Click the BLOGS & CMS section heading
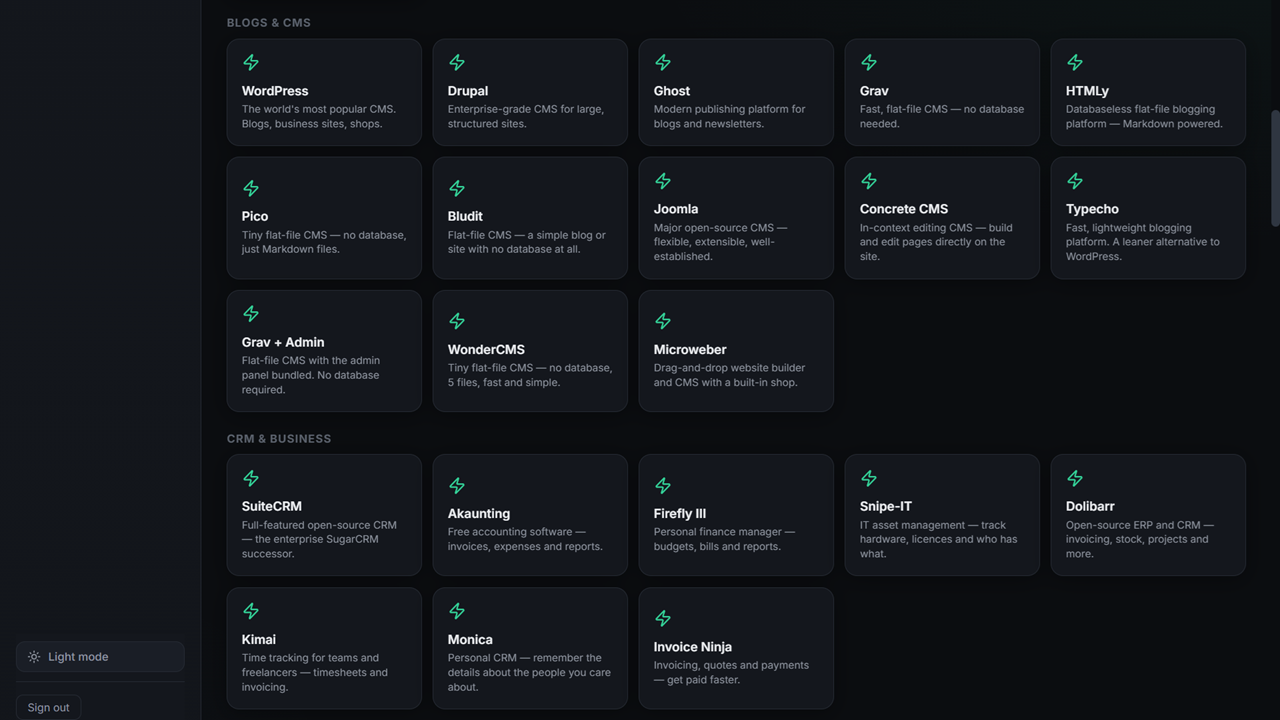1280x720 pixels. click(x=269, y=23)
